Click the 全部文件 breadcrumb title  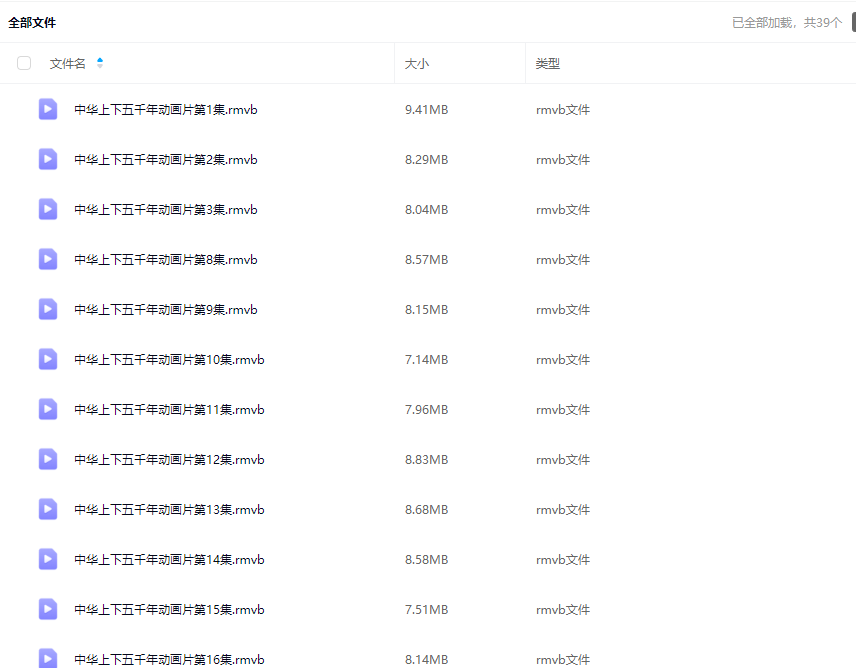click(x=32, y=22)
